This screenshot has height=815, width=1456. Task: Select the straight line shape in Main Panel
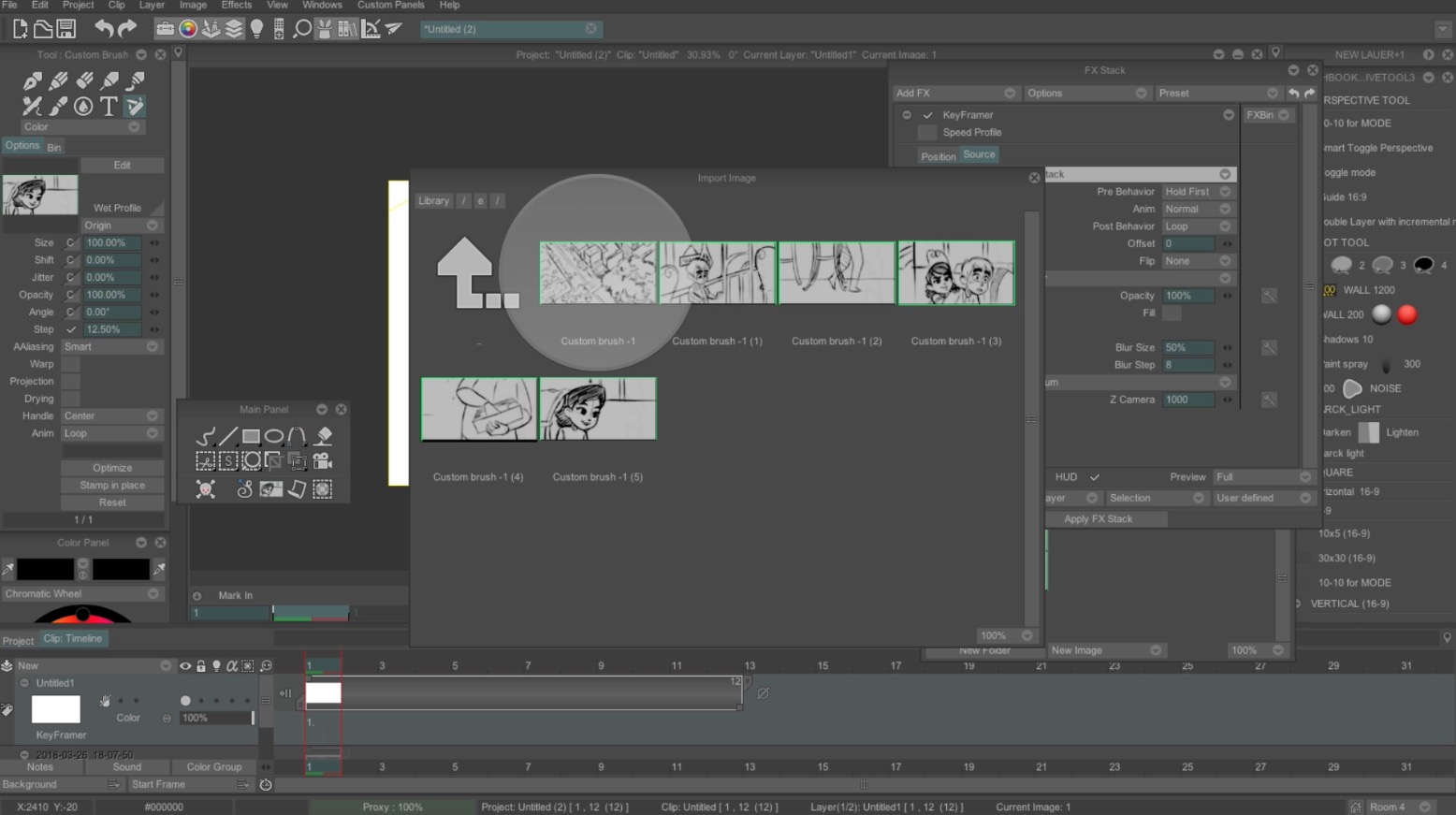[228, 436]
